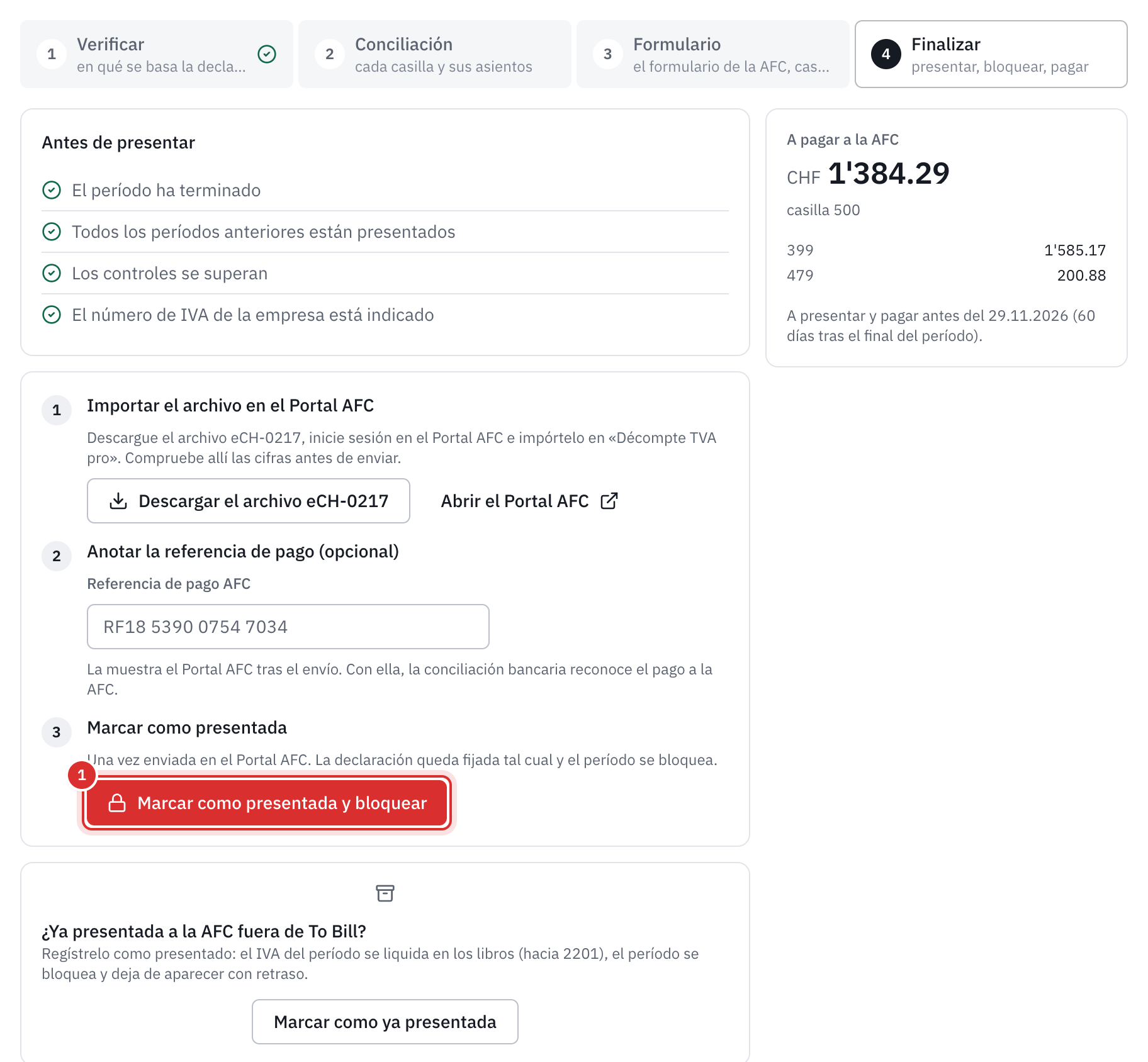Select the Finalizar step tab
Image resolution: width=1148 pixels, height=1062 pixels.
click(x=991, y=54)
